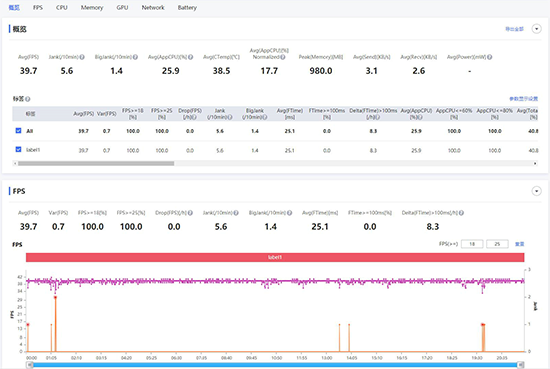Show help for Avg(AppCPU) Normalized metric
550x369 pixels.
coord(283,57)
